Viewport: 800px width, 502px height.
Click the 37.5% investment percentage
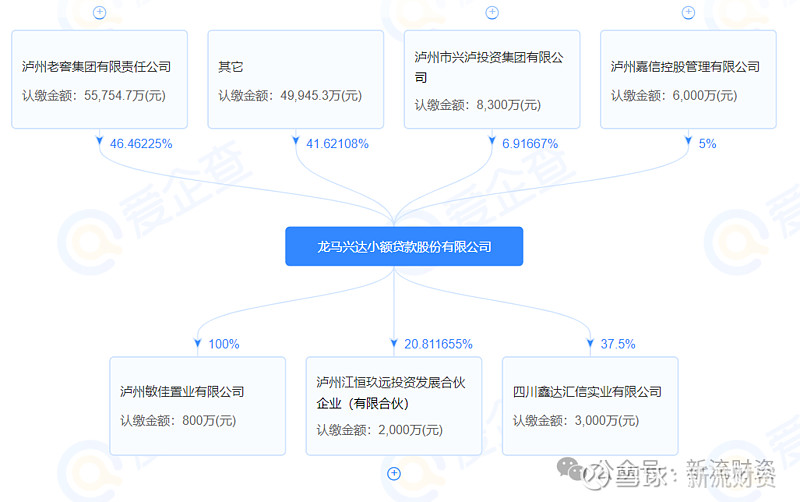[618, 344]
